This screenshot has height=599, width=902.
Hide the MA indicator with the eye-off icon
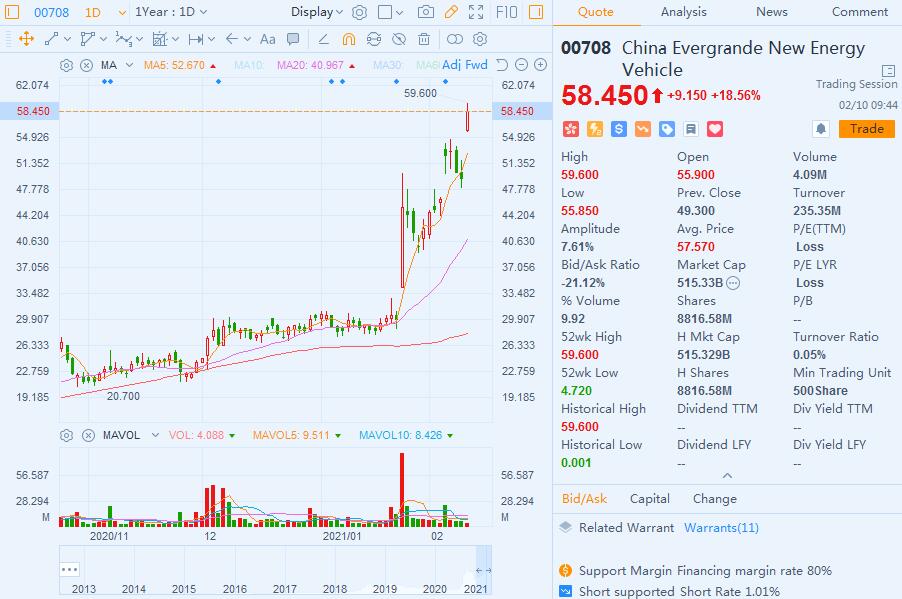86,64
